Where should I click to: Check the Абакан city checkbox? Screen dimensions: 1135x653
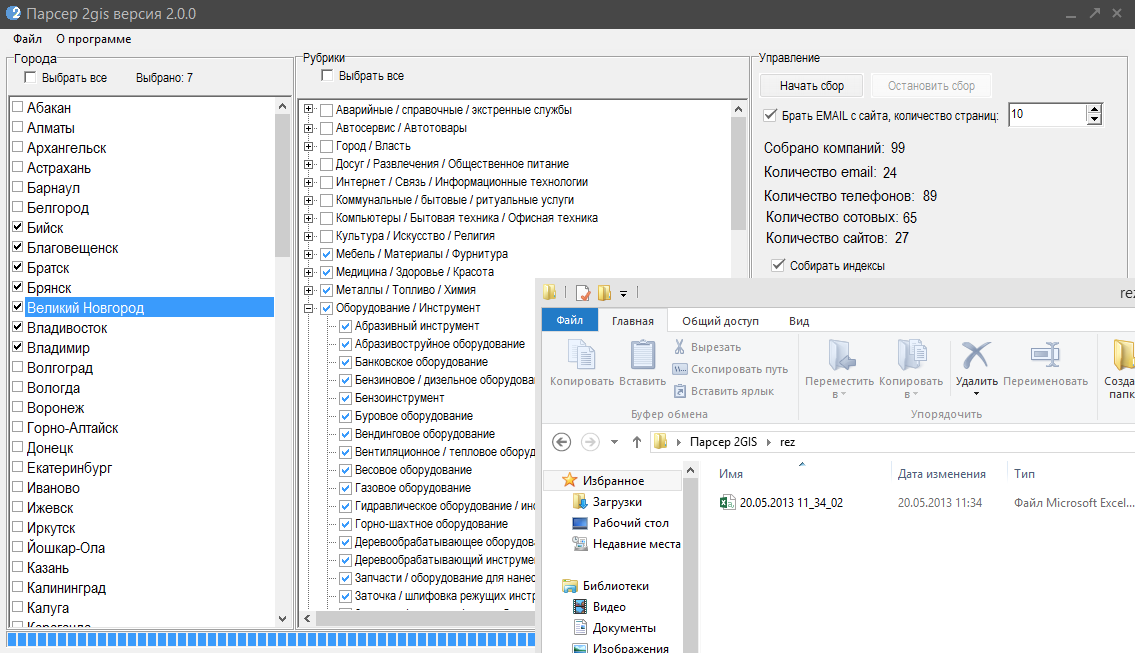click(x=18, y=107)
